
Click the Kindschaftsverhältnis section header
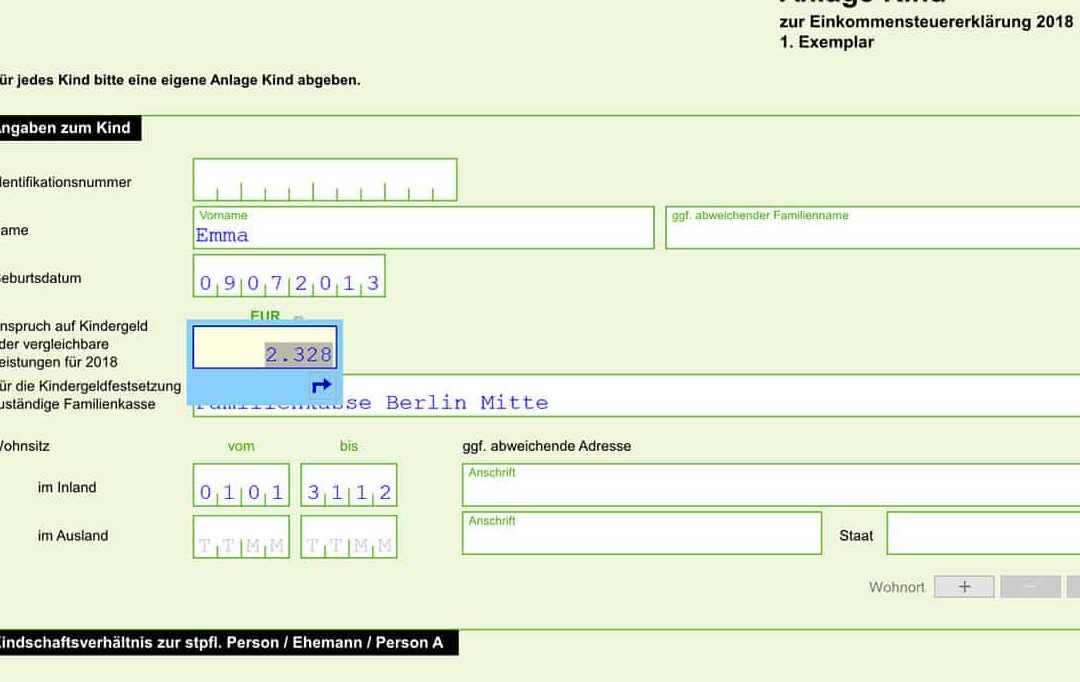(x=220, y=642)
